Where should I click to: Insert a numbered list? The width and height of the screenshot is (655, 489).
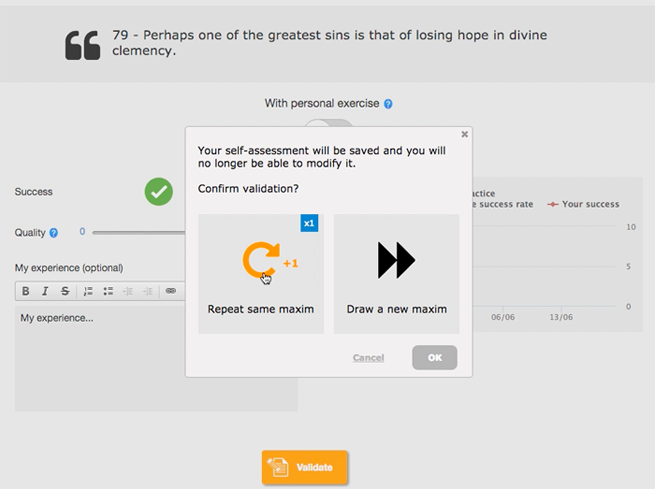[x=88, y=291]
